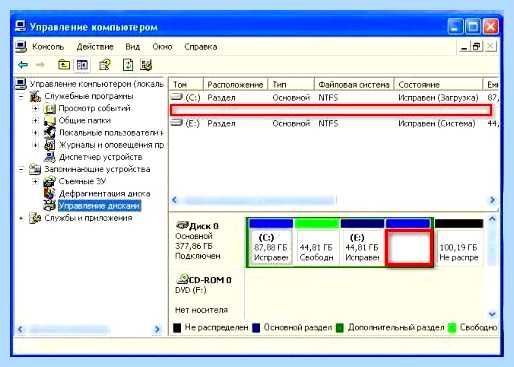This screenshot has height=367, width=514.
Task: Click the Съемные ЗУ icon
Action: tap(49, 181)
